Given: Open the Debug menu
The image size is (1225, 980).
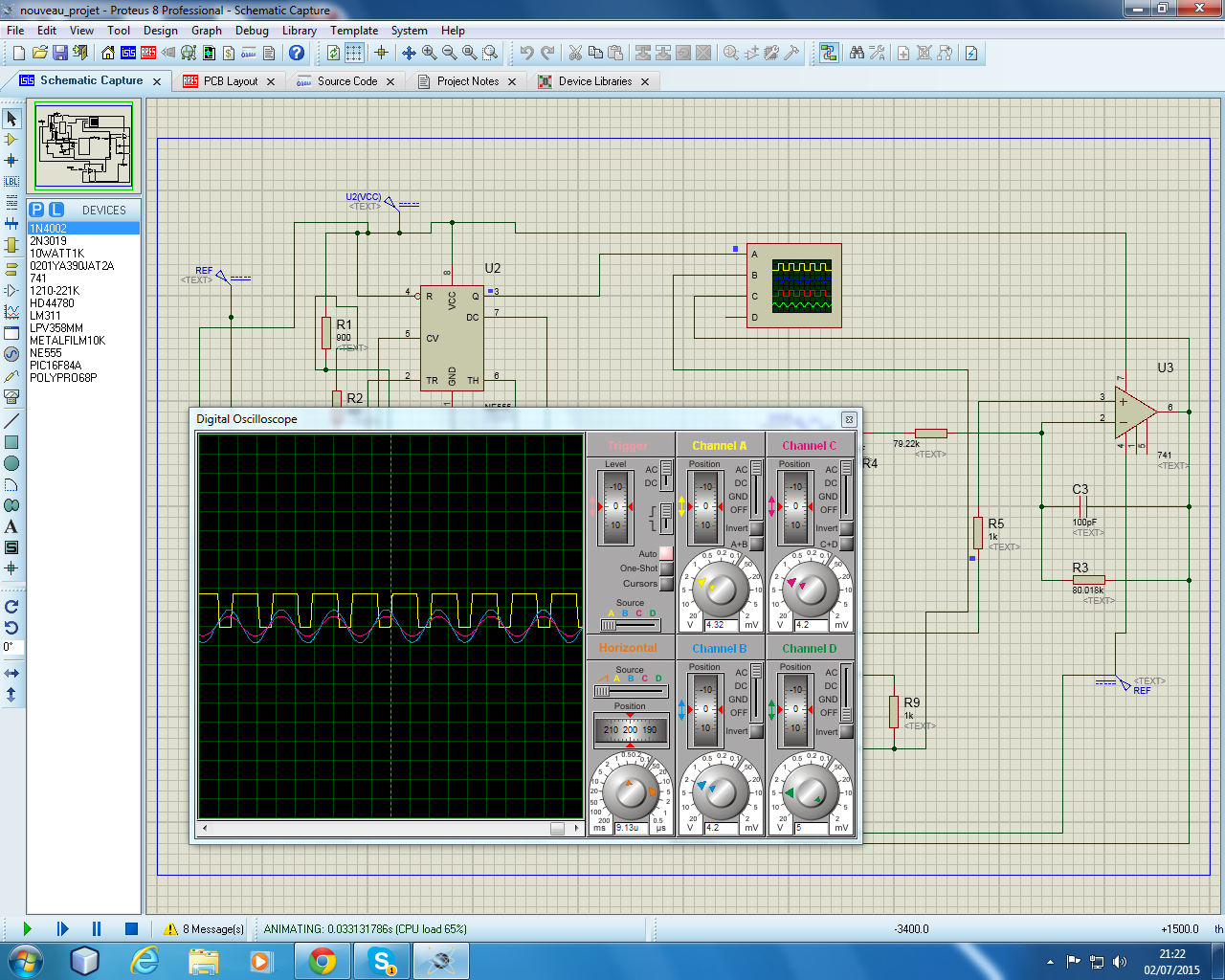Looking at the screenshot, I should [252, 30].
